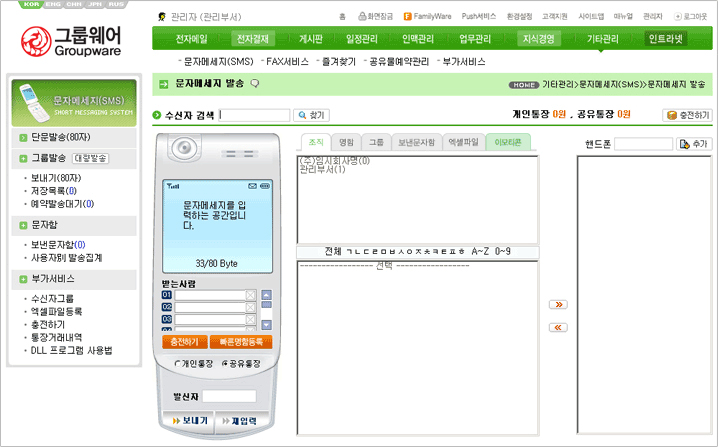Expand the 문자함 sidebar section
This screenshot has width=719, height=447.
coord(23,226)
